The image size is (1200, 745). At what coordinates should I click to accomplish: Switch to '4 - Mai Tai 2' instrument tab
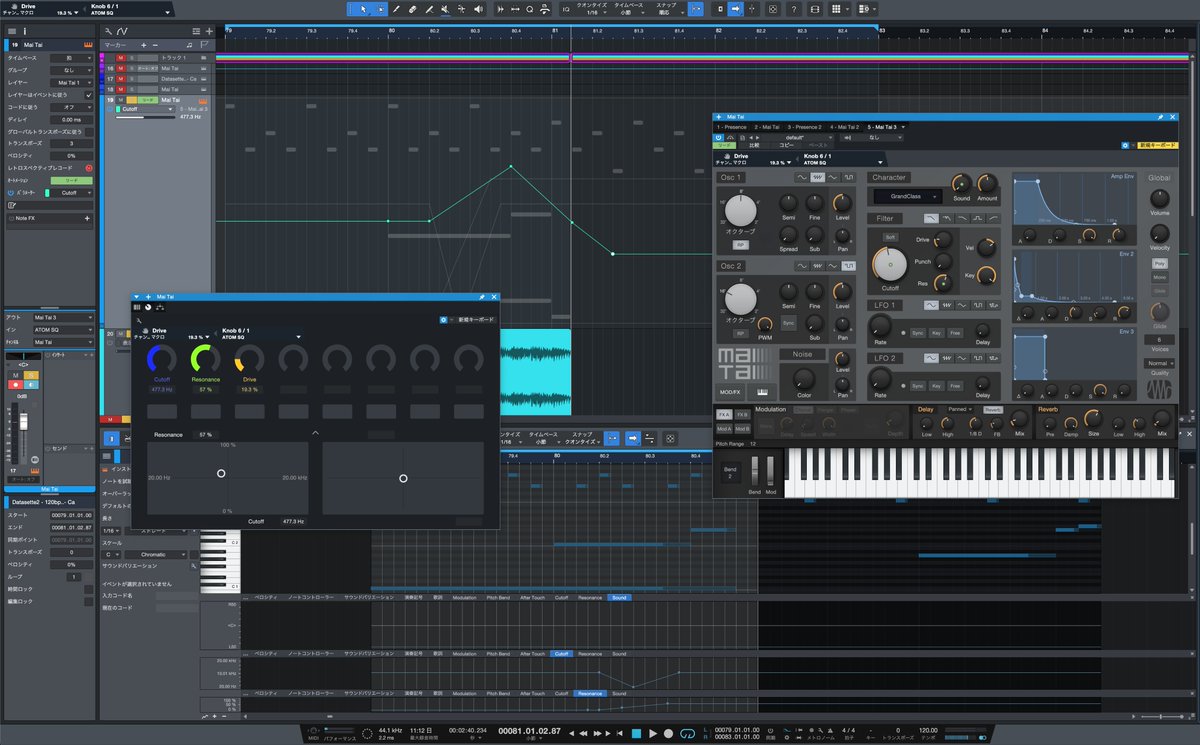click(843, 127)
